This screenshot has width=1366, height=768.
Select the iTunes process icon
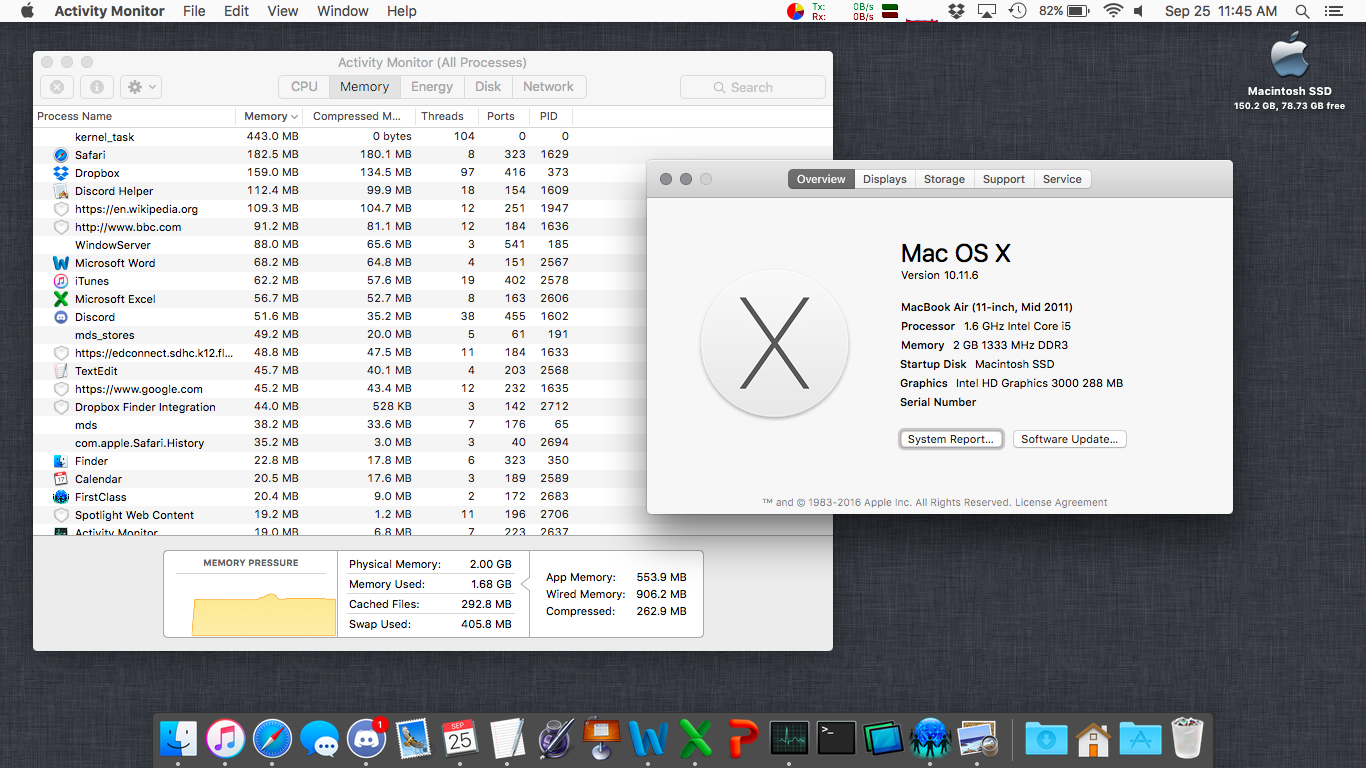(60, 281)
